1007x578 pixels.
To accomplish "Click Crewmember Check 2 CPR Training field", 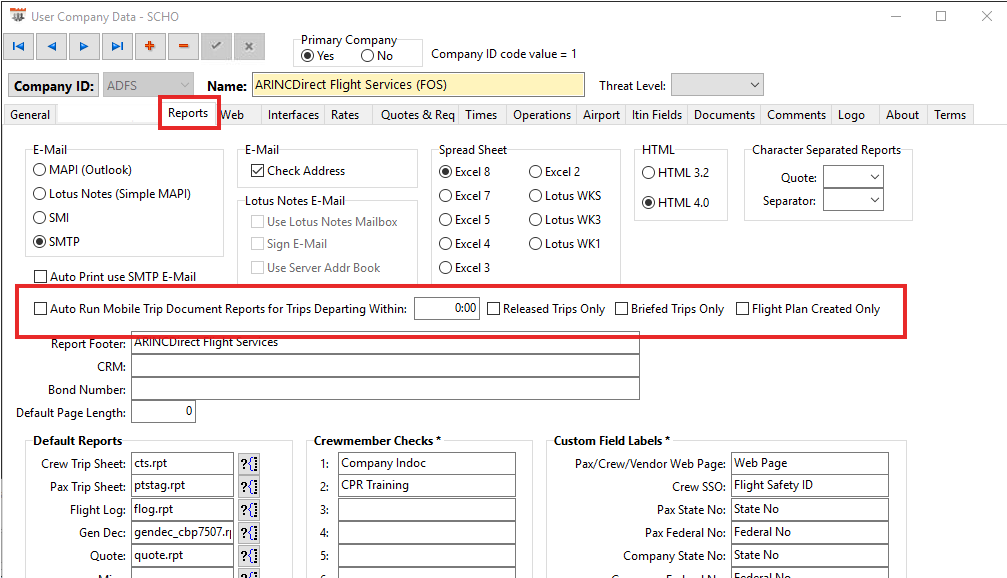I will [427, 486].
